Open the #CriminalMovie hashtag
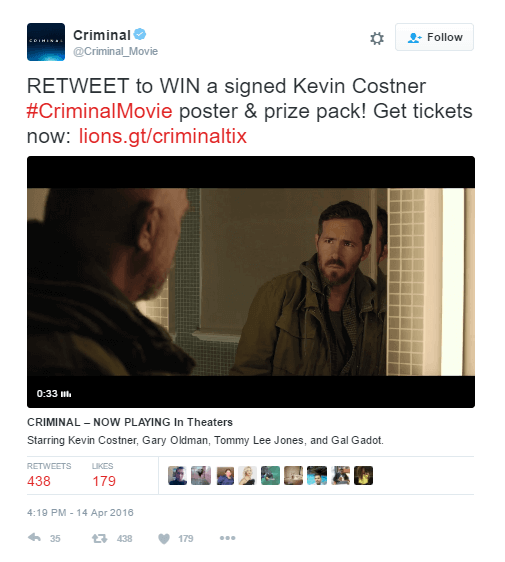 click(x=100, y=111)
